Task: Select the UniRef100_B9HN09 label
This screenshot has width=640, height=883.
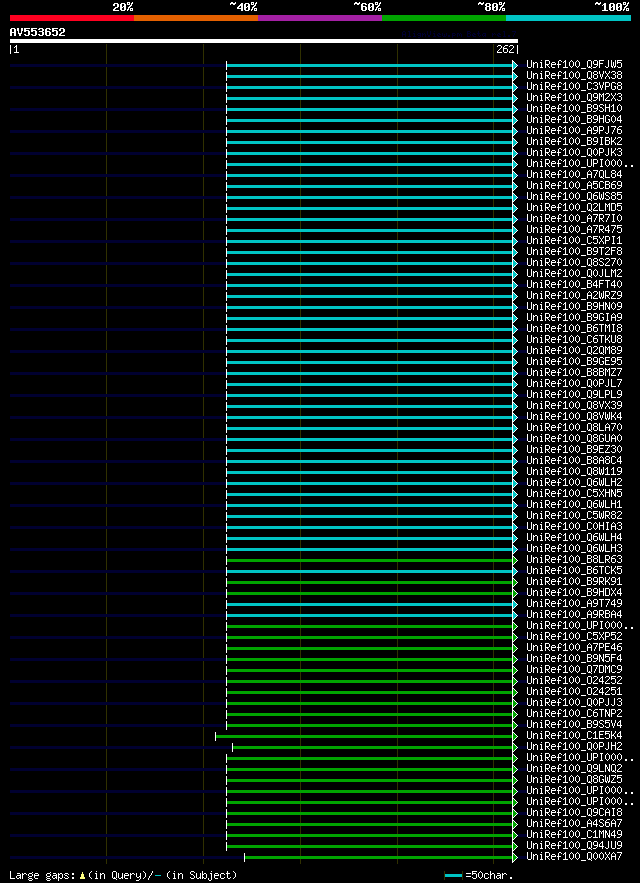Action: pos(574,306)
